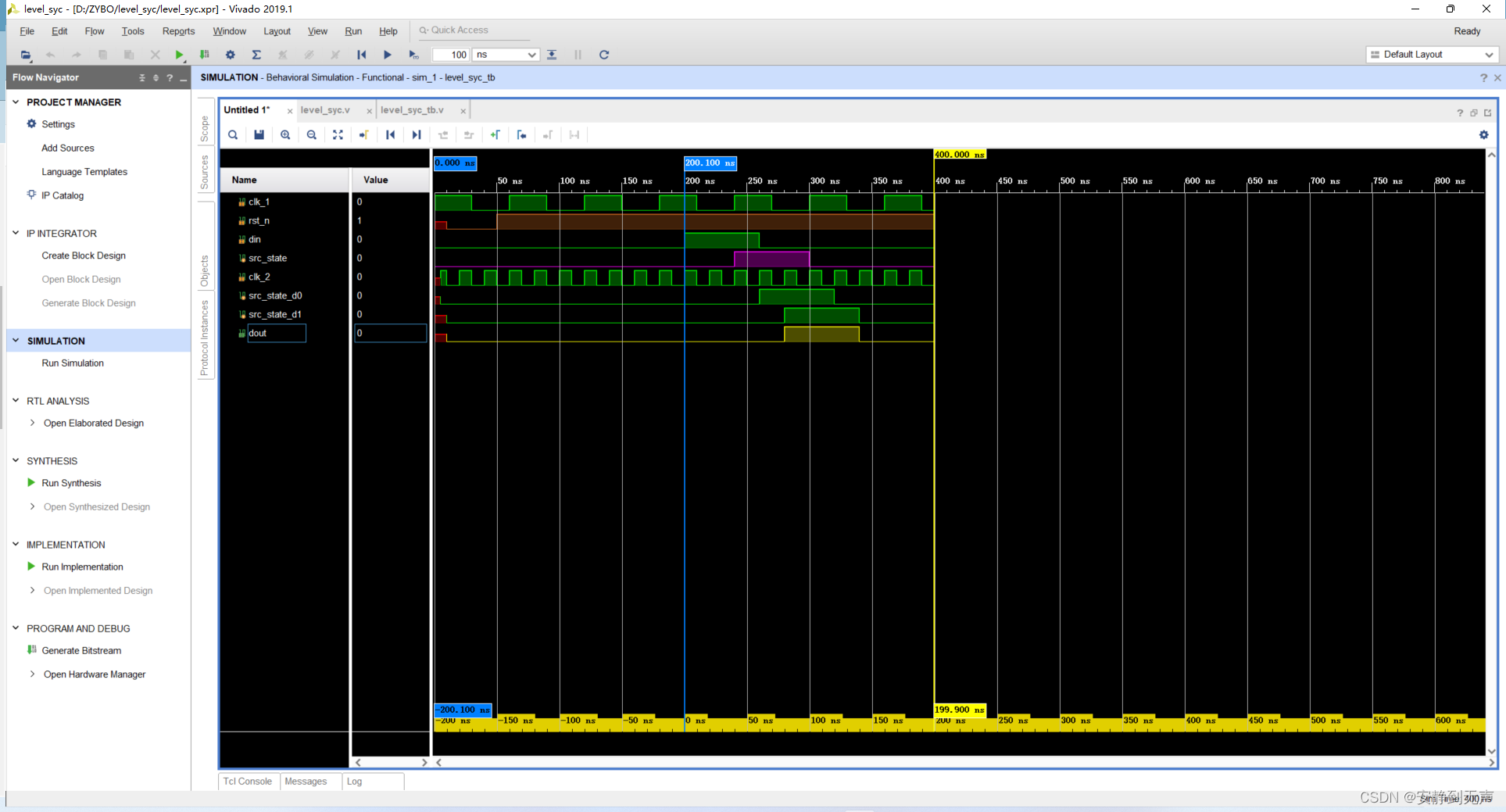Image resolution: width=1506 pixels, height=812 pixels.
Task: Click the Step simulation icon
Action: click(552, 55)
